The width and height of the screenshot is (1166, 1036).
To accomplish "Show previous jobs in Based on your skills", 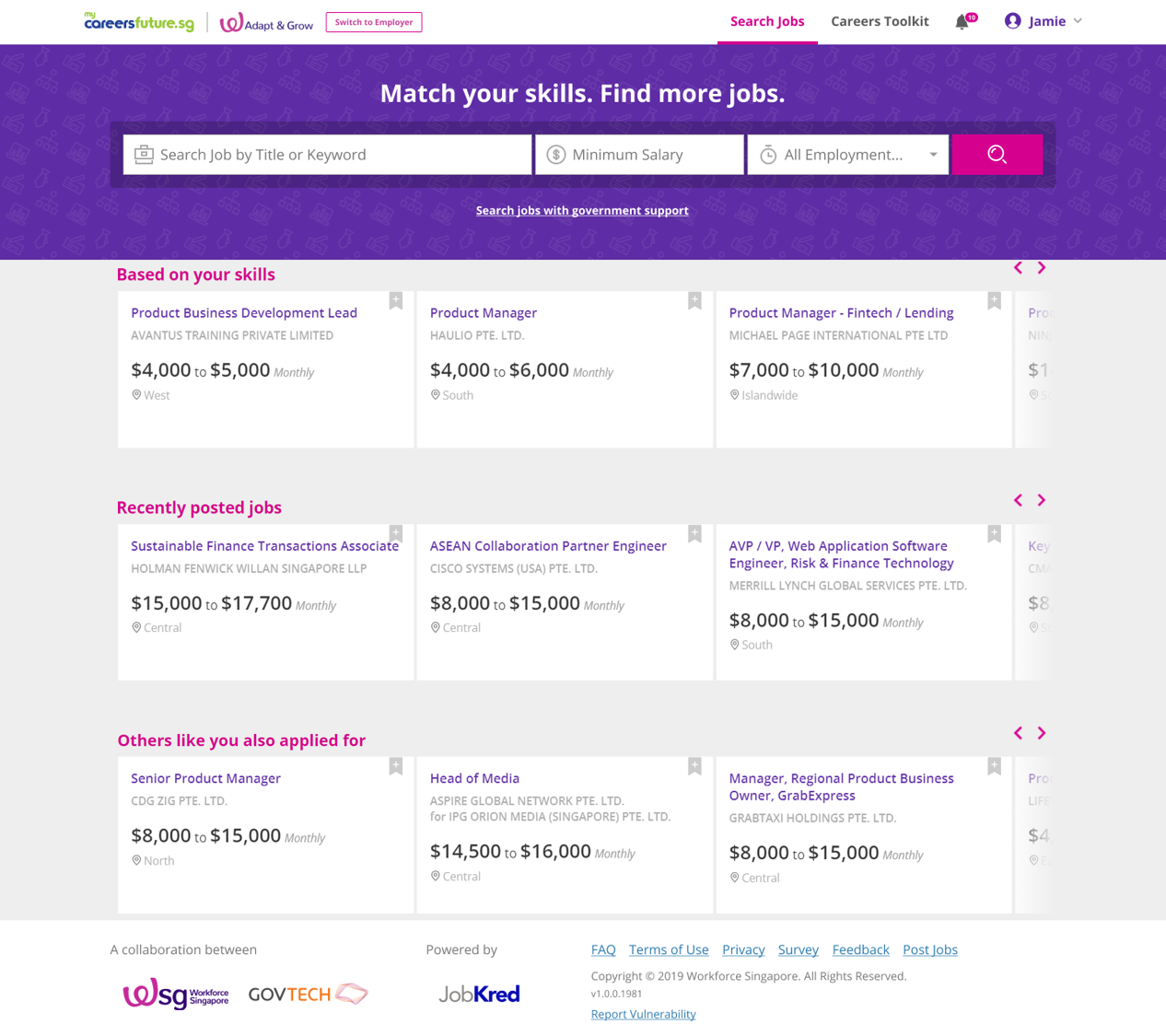I will click(x=1018, y=268).
